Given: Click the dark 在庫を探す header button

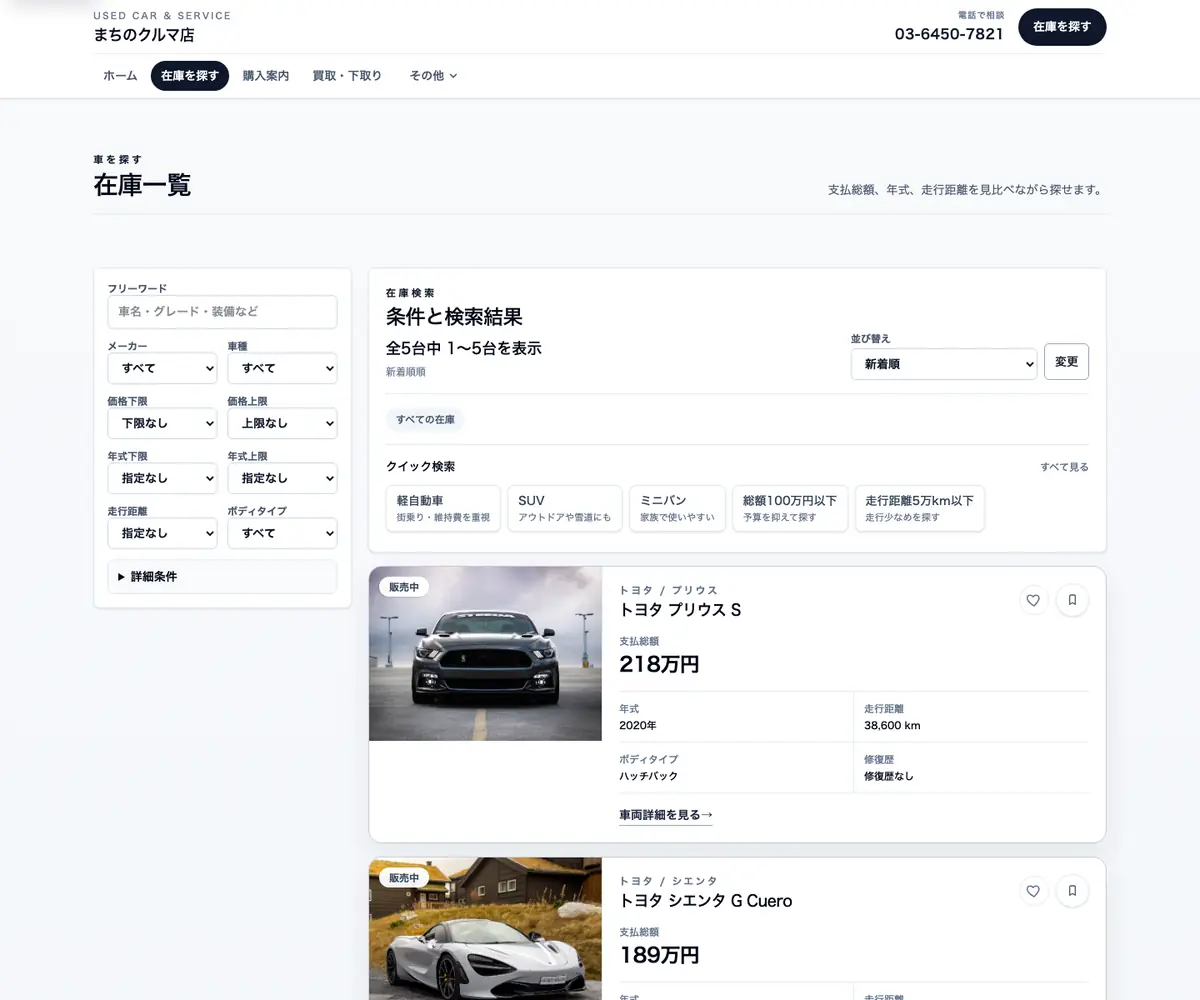Looking at the screenshot, I should coord(1062,27).
